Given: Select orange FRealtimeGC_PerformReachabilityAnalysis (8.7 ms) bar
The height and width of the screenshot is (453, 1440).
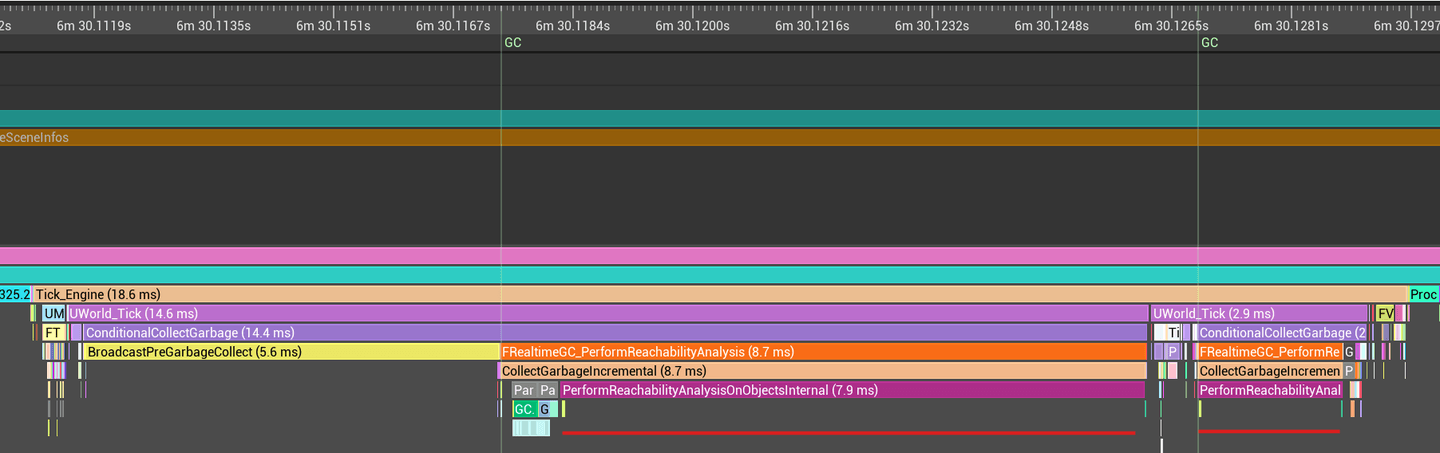Looking at the screenshot, I should click(820, 352).
